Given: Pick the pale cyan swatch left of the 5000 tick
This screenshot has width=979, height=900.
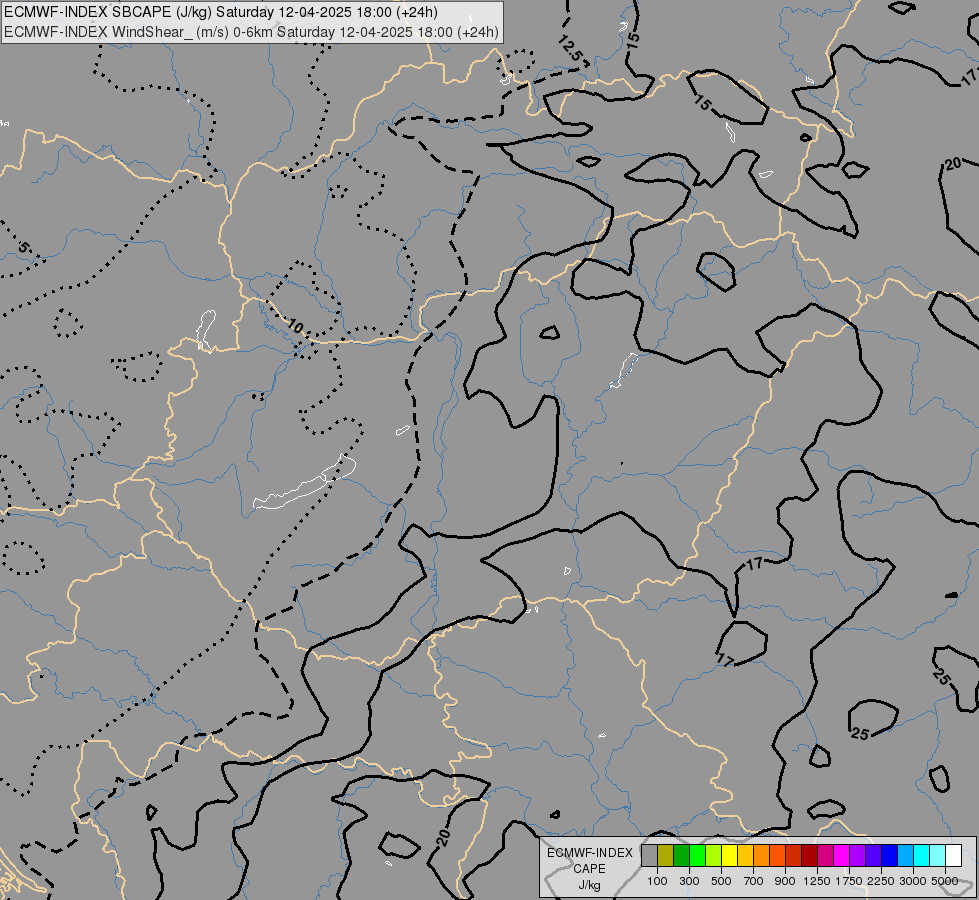Looking at the screenshot, I should [x=937, y=856].
